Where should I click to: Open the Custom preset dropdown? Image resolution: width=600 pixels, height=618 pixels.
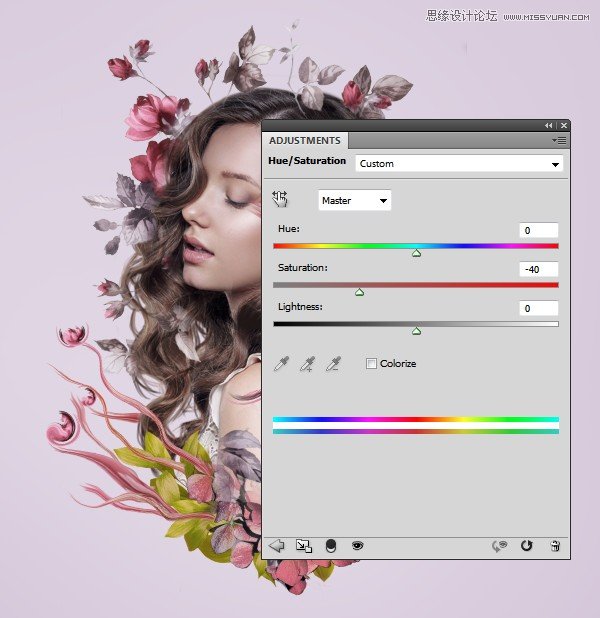pos(459,163)
